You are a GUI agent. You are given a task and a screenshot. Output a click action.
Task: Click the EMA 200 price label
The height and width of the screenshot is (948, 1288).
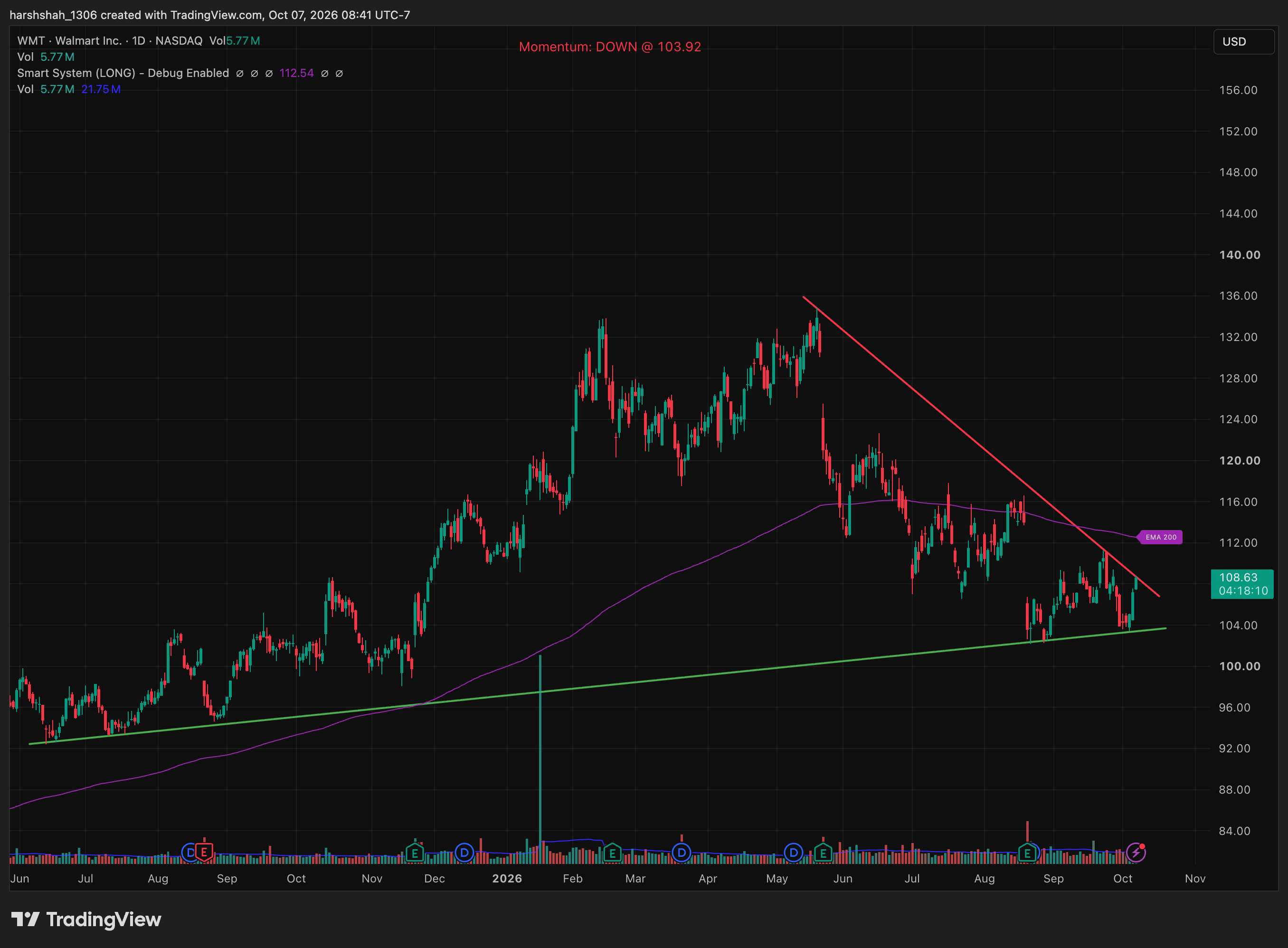(x=1160, y=537)
